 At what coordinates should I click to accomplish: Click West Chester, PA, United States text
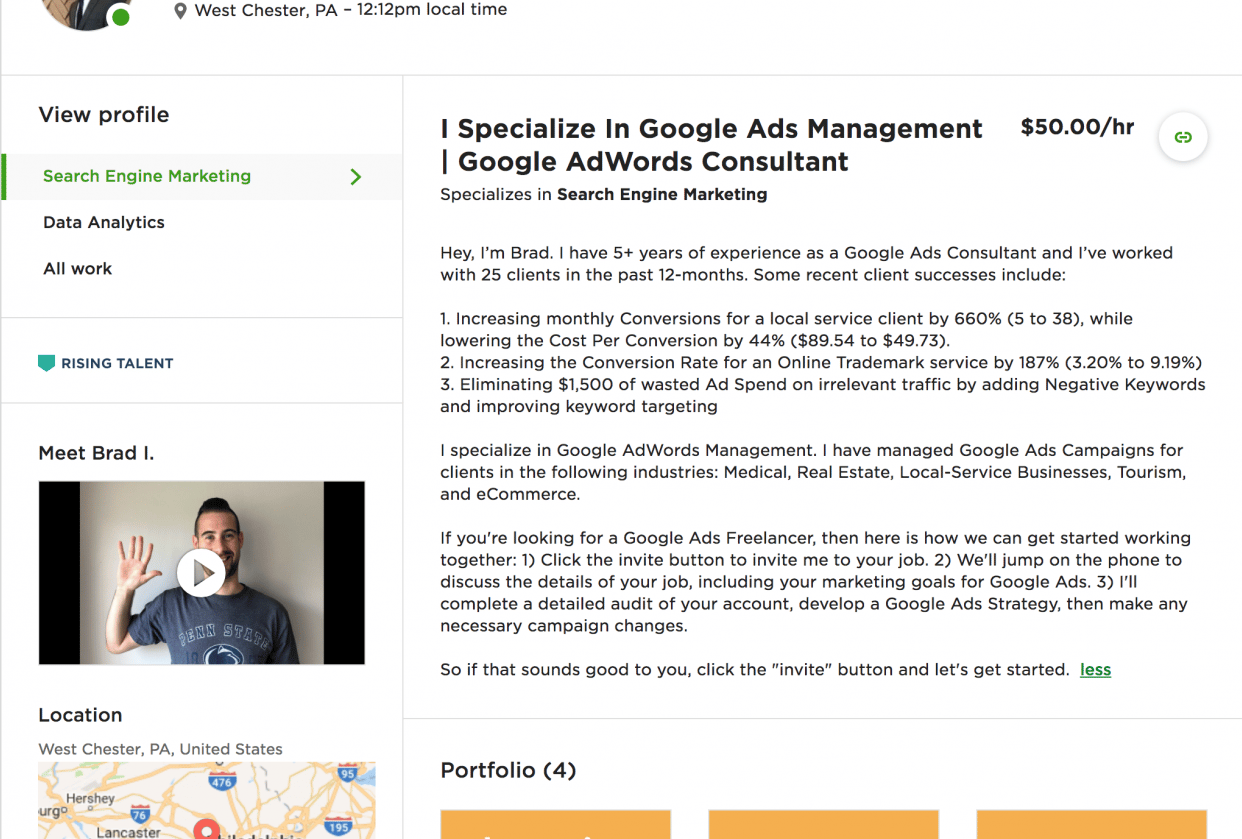[160, 749]
